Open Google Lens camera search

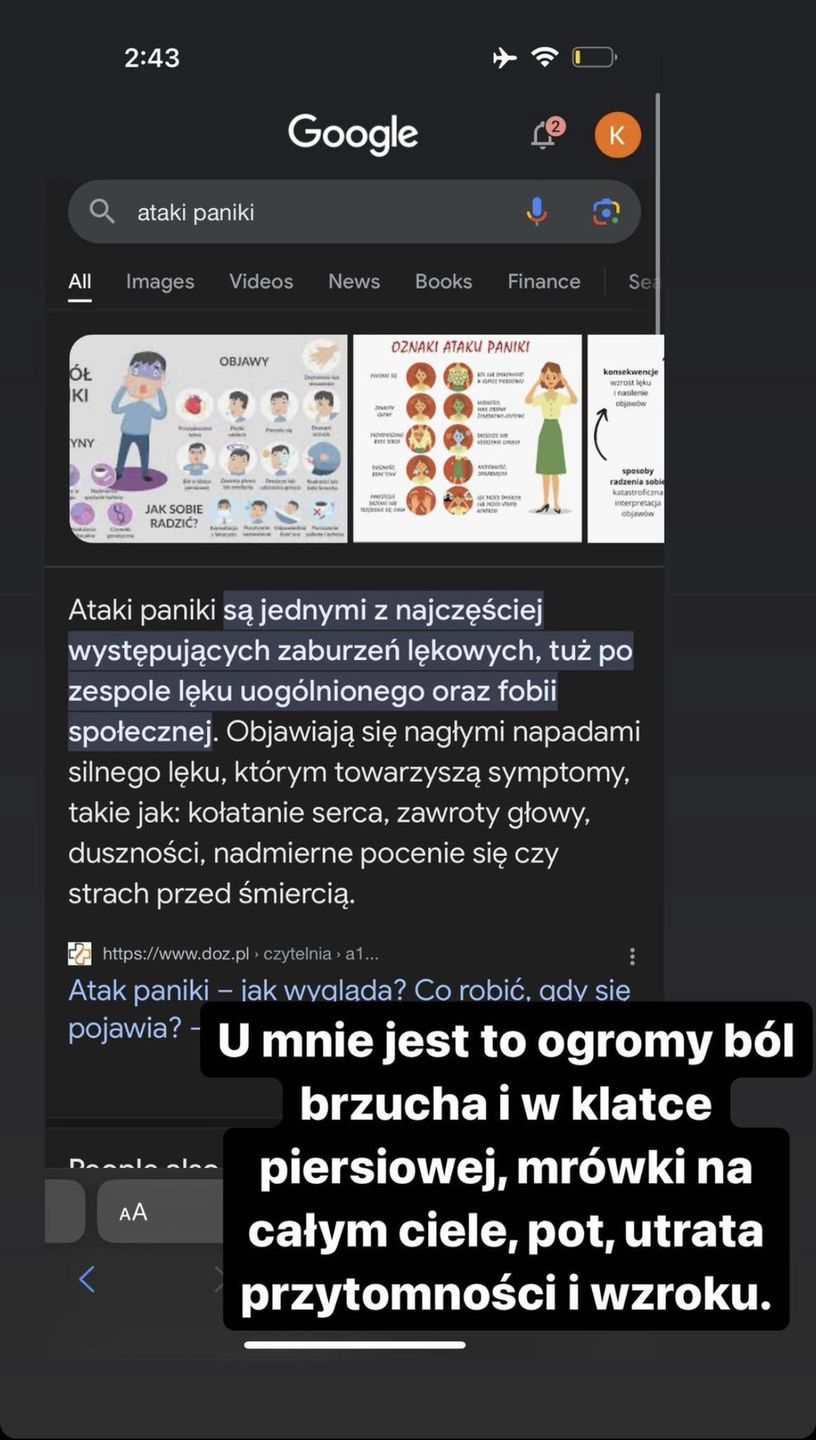[x=606, y=212]
